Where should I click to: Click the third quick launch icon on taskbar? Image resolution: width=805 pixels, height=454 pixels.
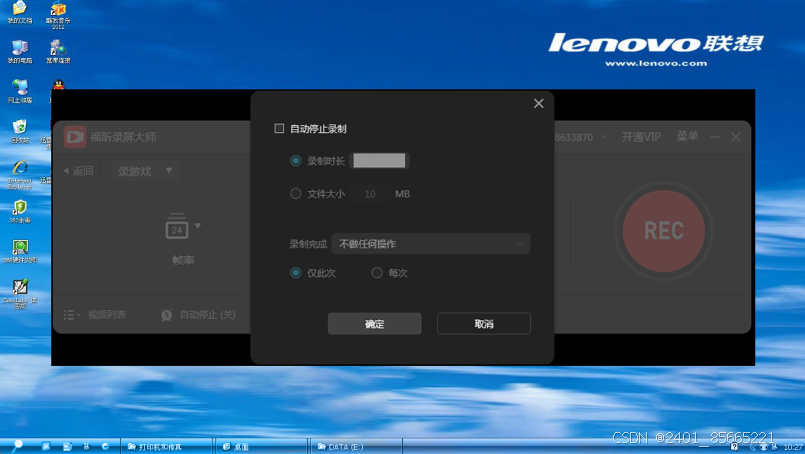pyautogui.click(x=86, y=446)
